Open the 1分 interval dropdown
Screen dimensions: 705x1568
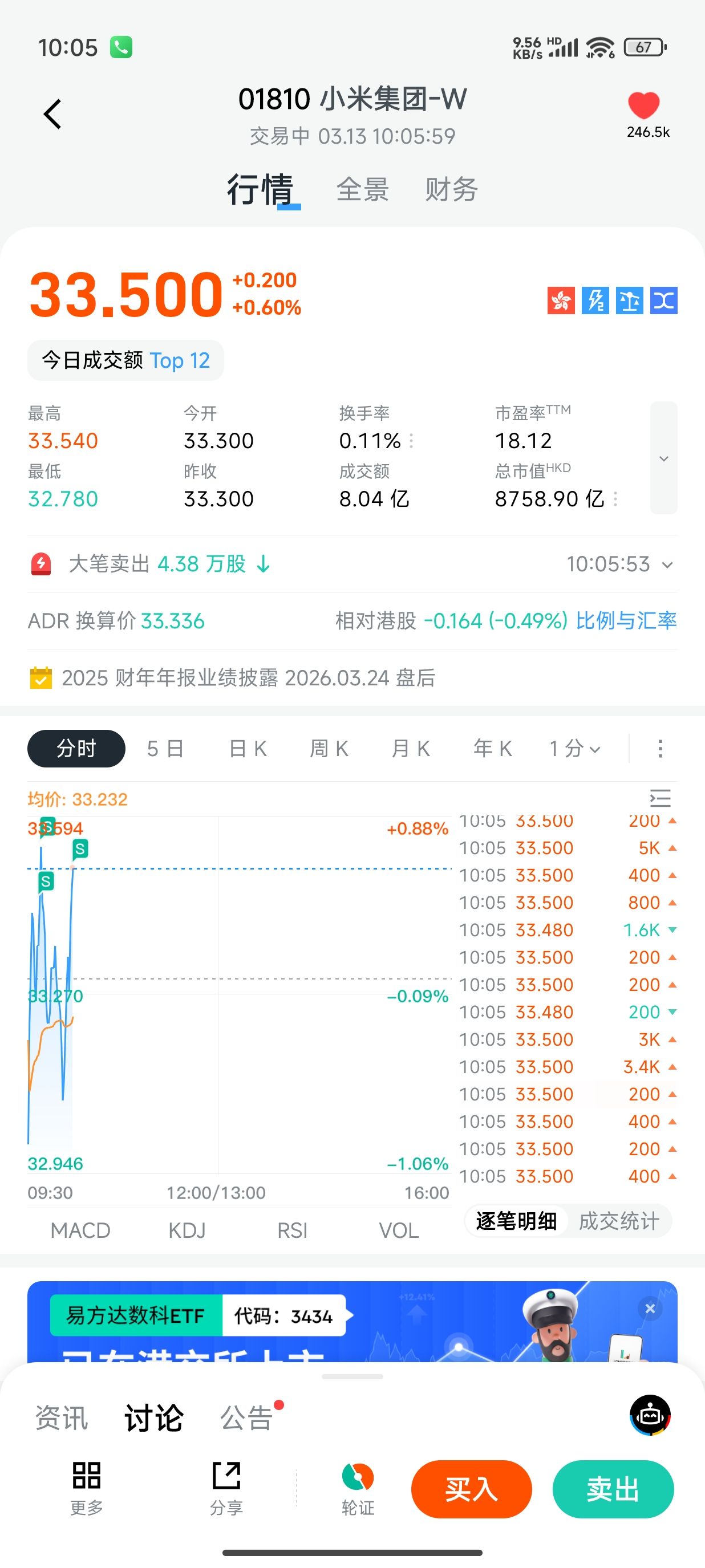575,749
